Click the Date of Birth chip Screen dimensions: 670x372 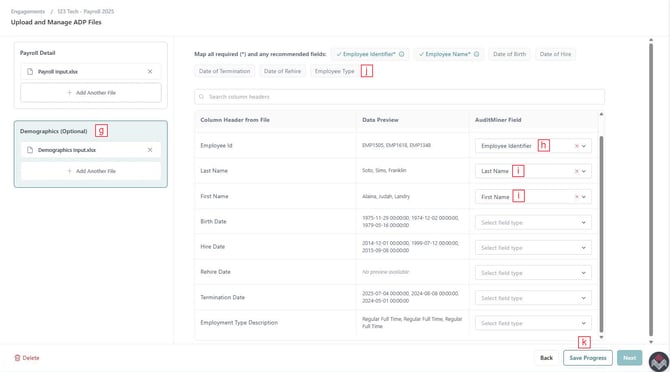pos(509,54)
